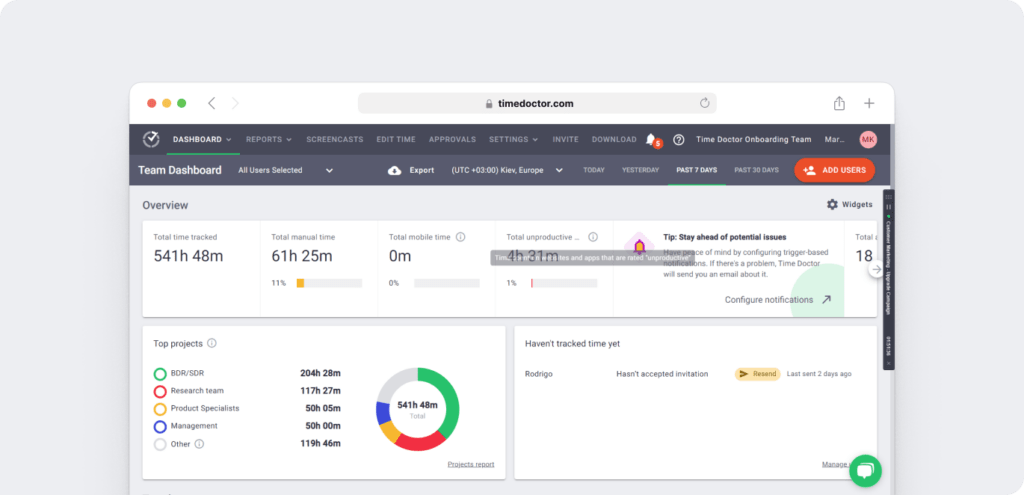This screenshot has height=495, width=1024.
Task: Expand the Settings dropdown menu
Action: pos(513,140)
